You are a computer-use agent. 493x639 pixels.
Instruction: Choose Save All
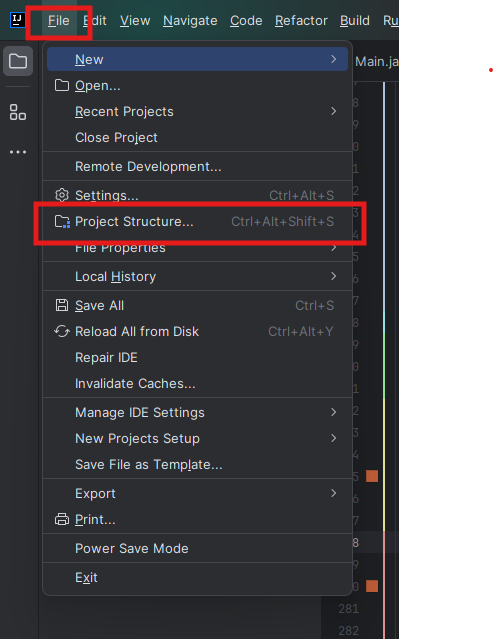point(197,305)
